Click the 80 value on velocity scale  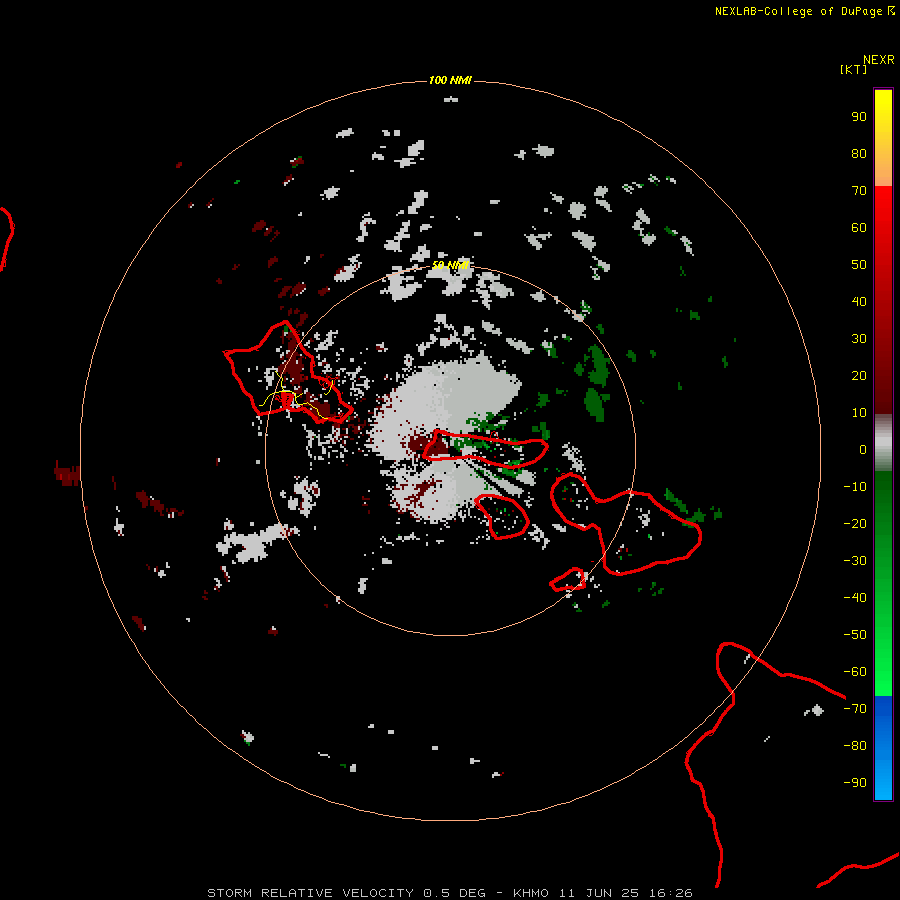pos(859,153)
